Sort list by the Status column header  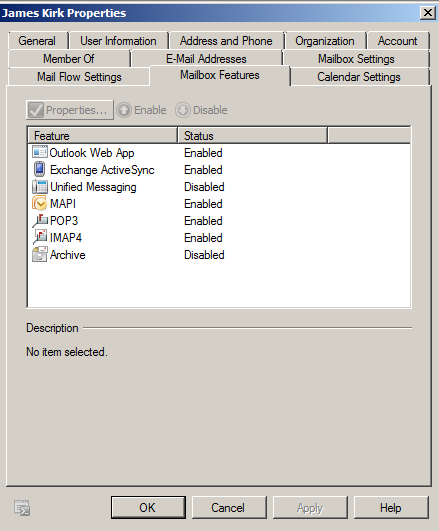(x=252, y=135)
